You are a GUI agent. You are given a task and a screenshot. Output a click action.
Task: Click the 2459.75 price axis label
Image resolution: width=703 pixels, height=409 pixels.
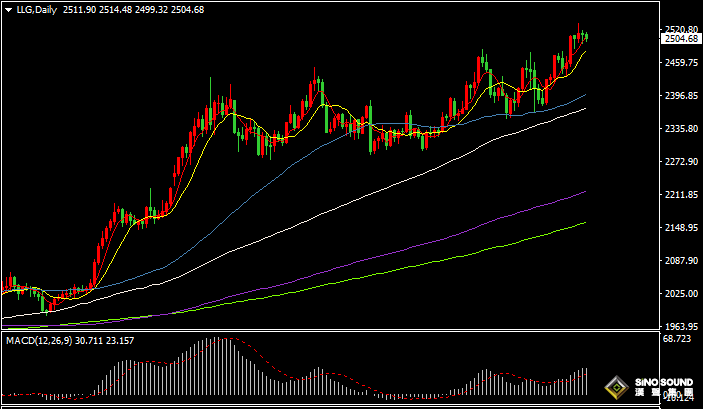click(679, 63)
